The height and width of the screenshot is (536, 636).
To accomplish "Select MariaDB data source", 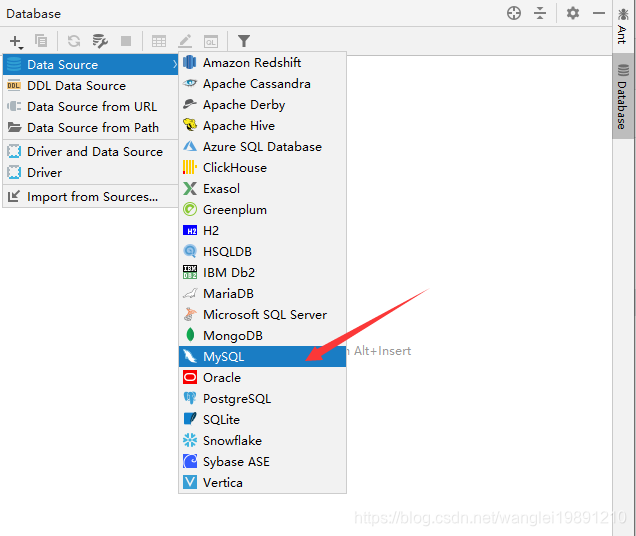I will (262, 294).
